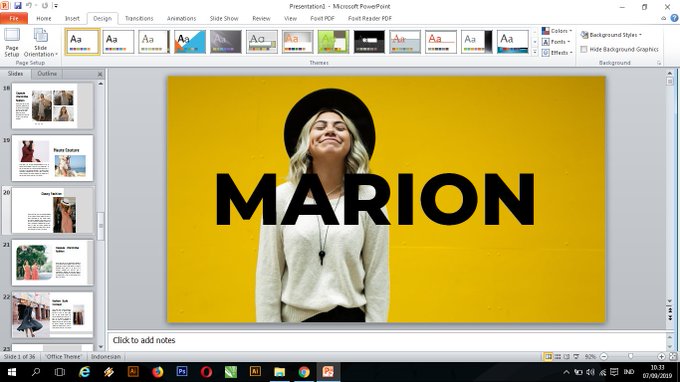Viewport: 680px width, 382px height.
Task: Click the PowerPoint Help question mark icon
Action: tap(674, 18)
